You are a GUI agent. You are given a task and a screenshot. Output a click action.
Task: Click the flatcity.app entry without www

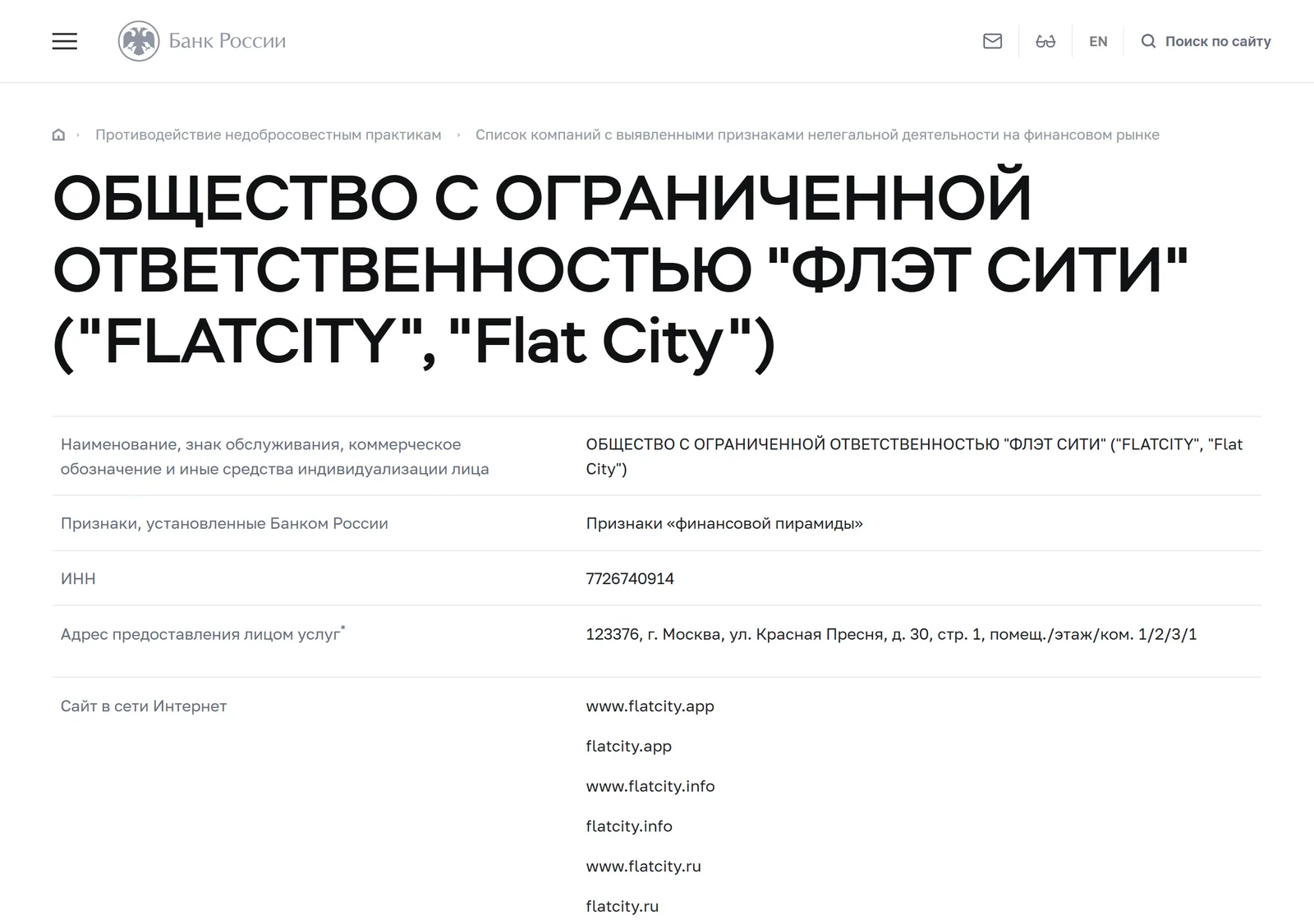[x=628, y=746]
